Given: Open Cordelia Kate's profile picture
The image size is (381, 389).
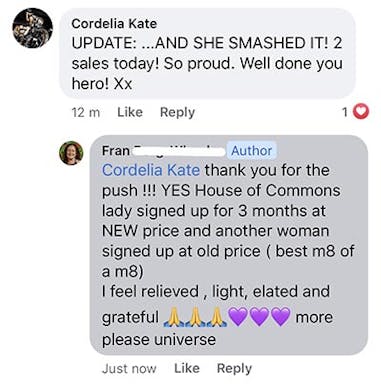Looking at the screenshot, I should (32, 28).
